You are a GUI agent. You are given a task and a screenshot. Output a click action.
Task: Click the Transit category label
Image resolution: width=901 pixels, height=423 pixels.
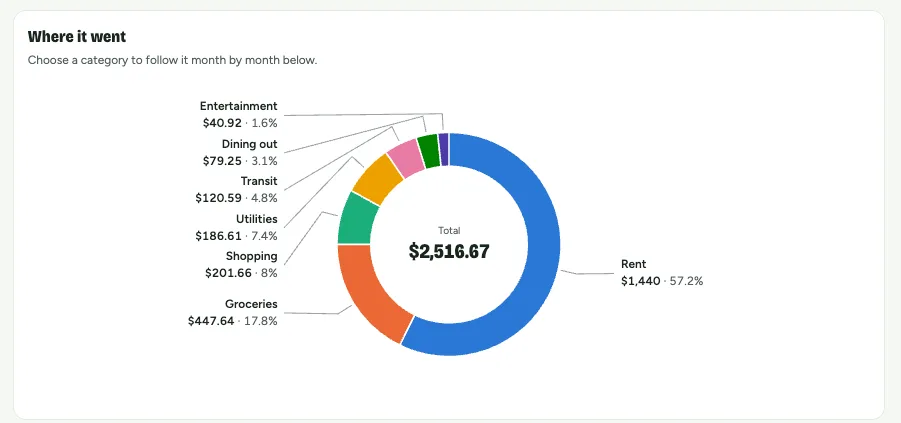(x=259, y=181)
